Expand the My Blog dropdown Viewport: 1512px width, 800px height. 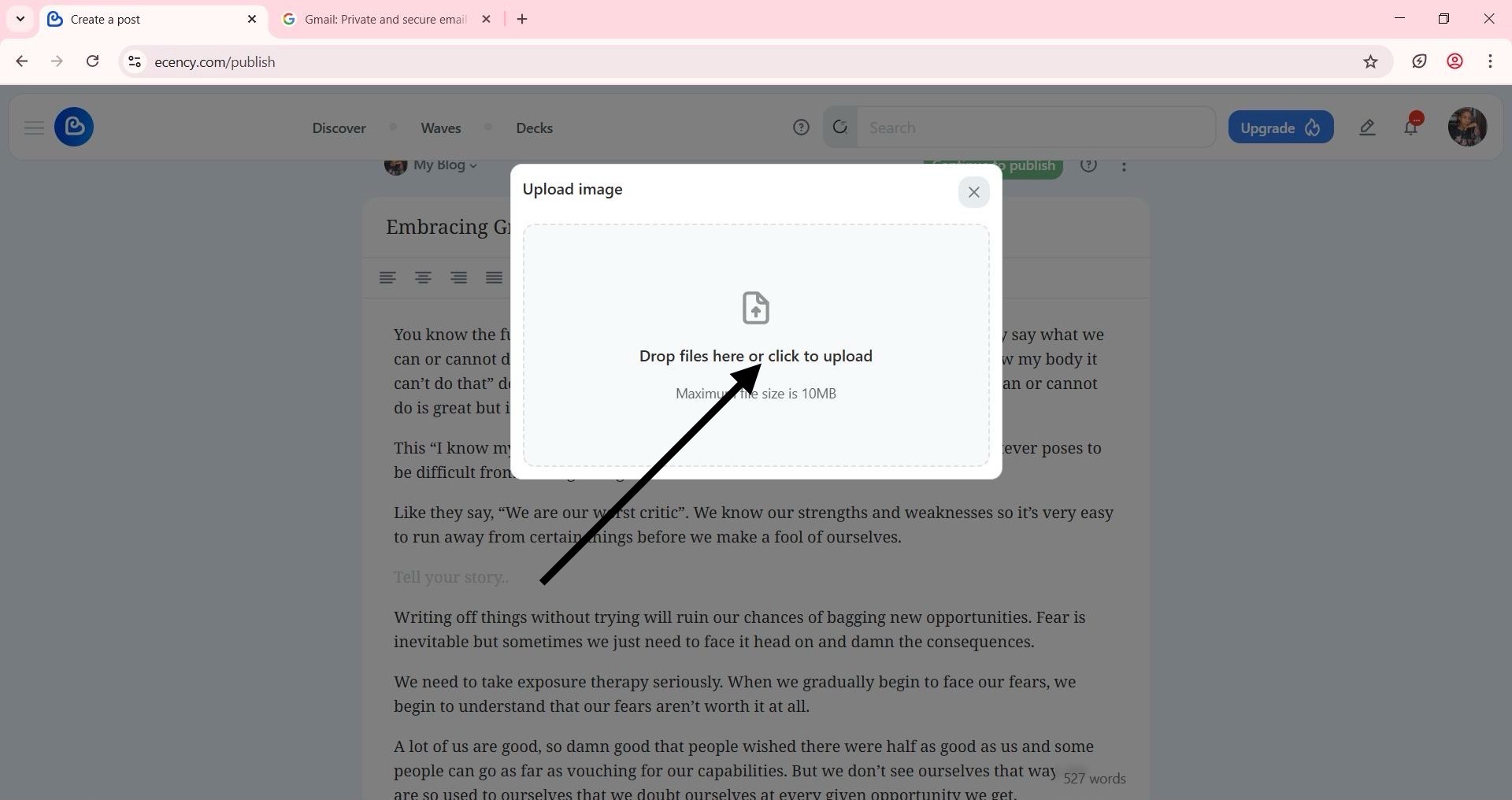445,165
